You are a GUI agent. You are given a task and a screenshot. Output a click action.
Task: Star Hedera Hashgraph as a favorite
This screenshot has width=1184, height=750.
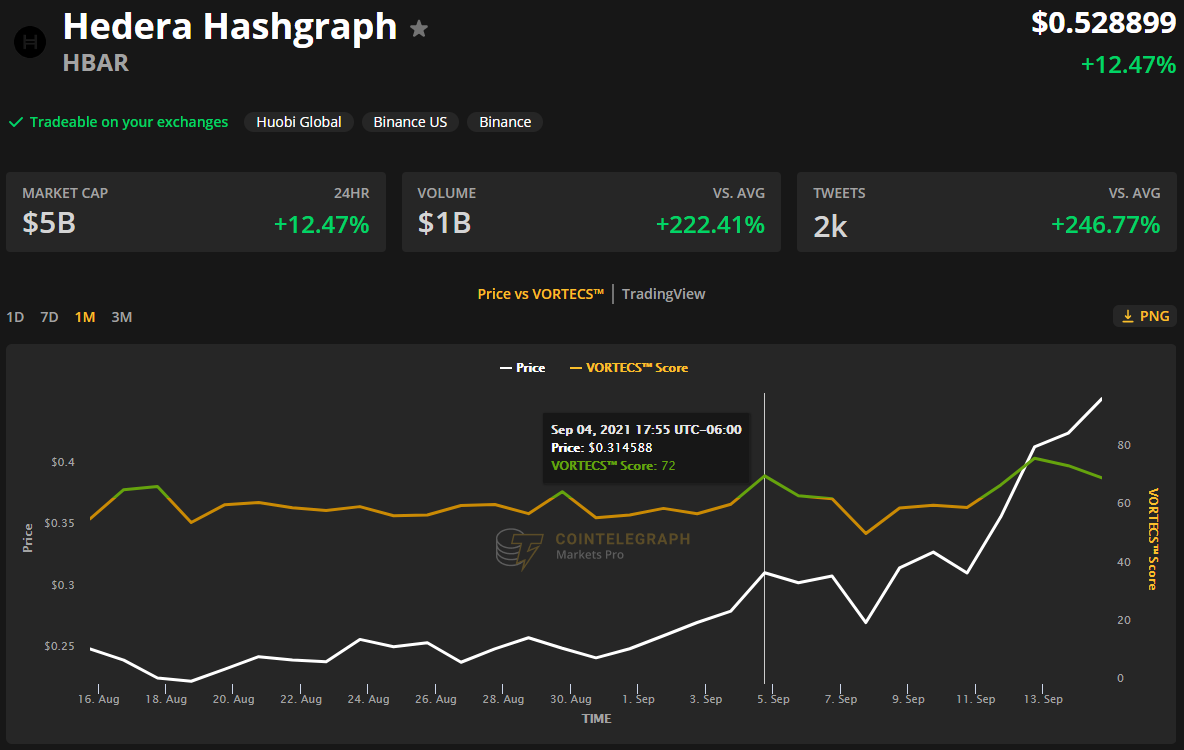419,29
